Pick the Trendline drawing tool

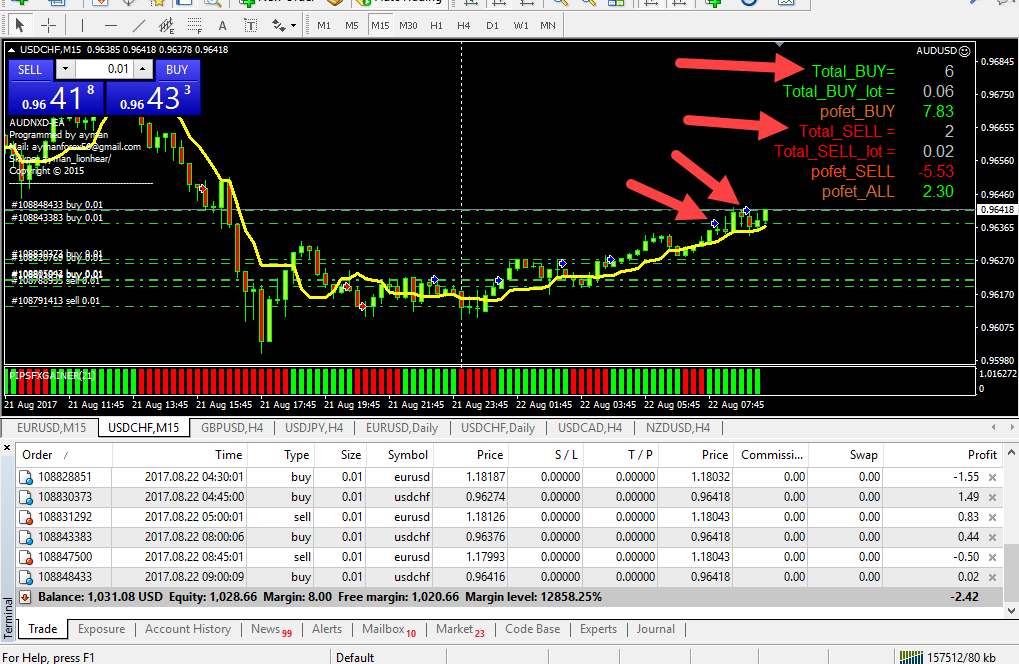coord(138,25)
